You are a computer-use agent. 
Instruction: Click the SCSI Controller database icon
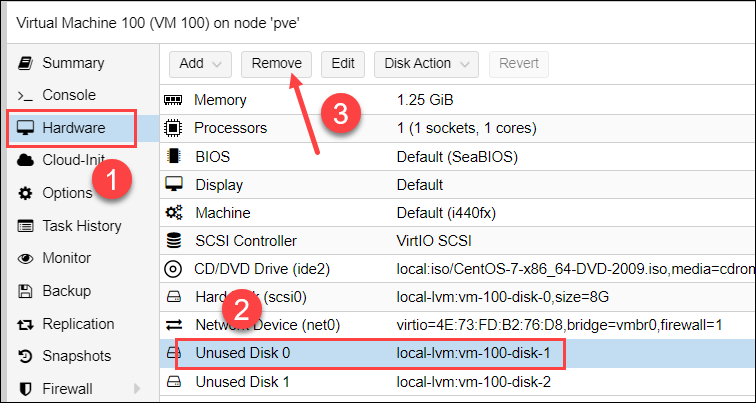(173, 241)
